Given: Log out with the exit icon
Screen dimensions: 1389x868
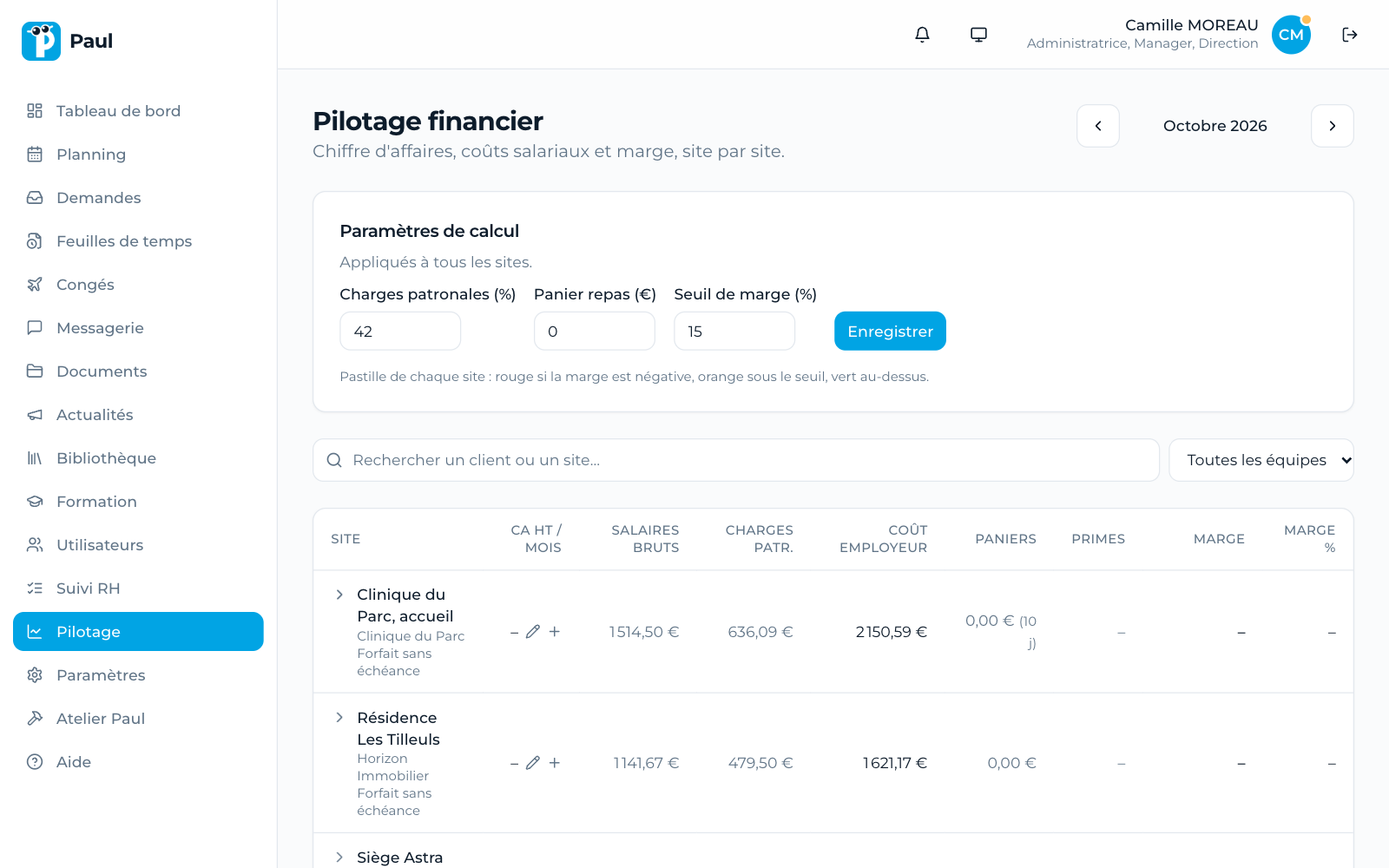Looking at the screenshot, I should (1349, 35).
